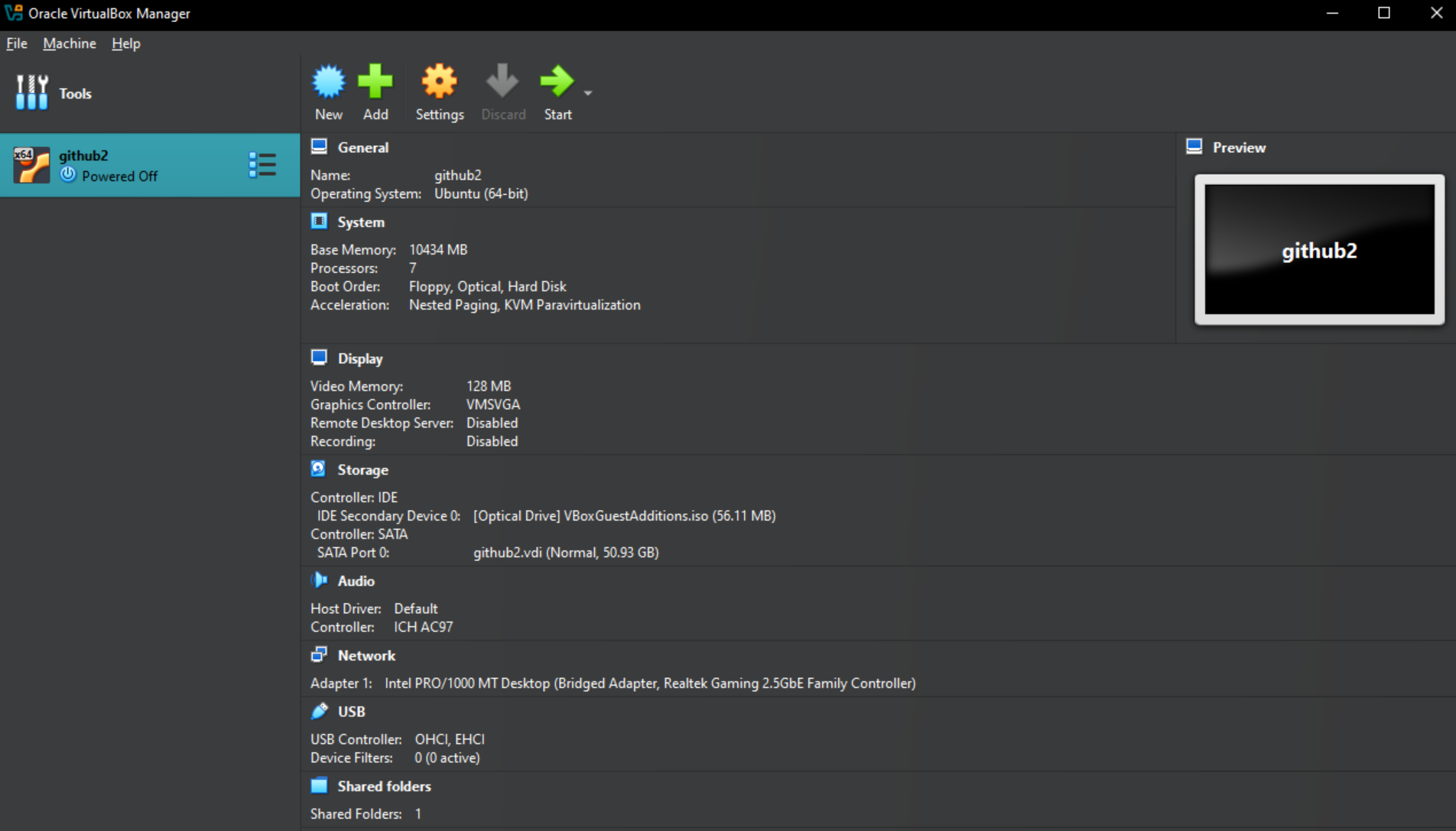Click the Storage disk icon
This screenshot has height=831, width=1456.
coord(319,468)
